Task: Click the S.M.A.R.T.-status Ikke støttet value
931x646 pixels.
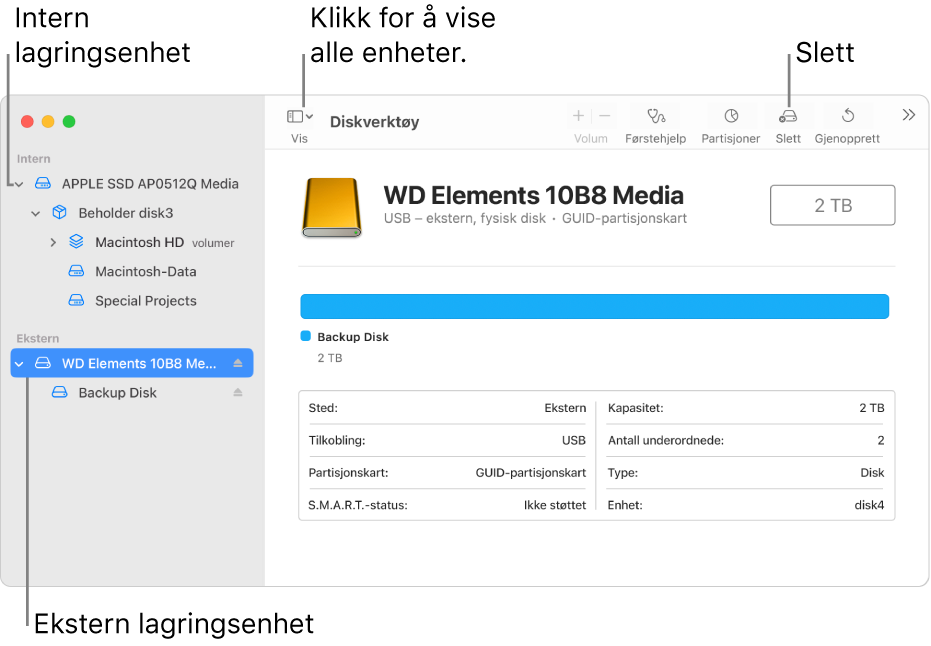Action: click(x=555, y=505)
